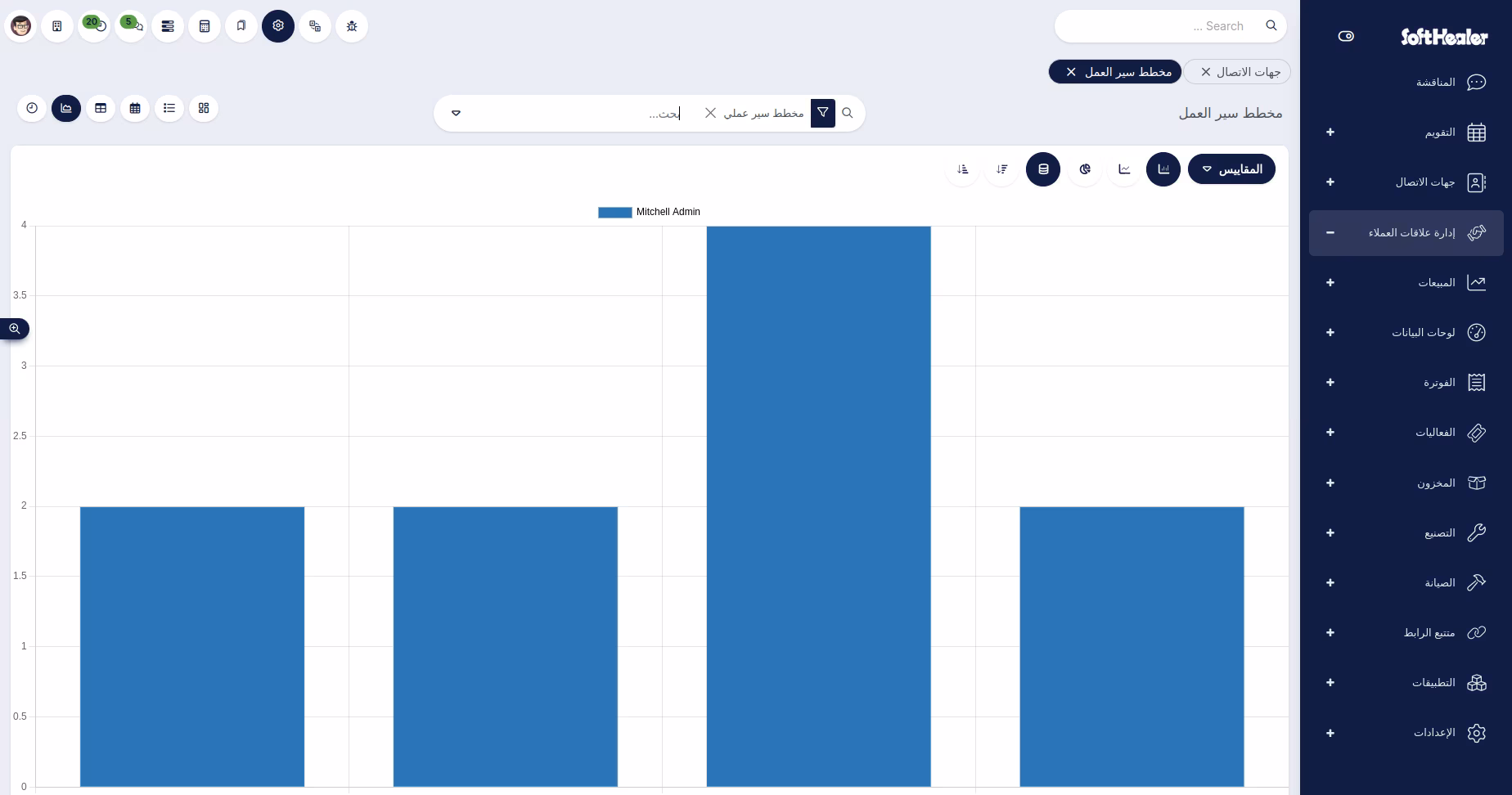Toggle the sidebar collapse switch near SoftHealer logo

[x=1346, y=36]
